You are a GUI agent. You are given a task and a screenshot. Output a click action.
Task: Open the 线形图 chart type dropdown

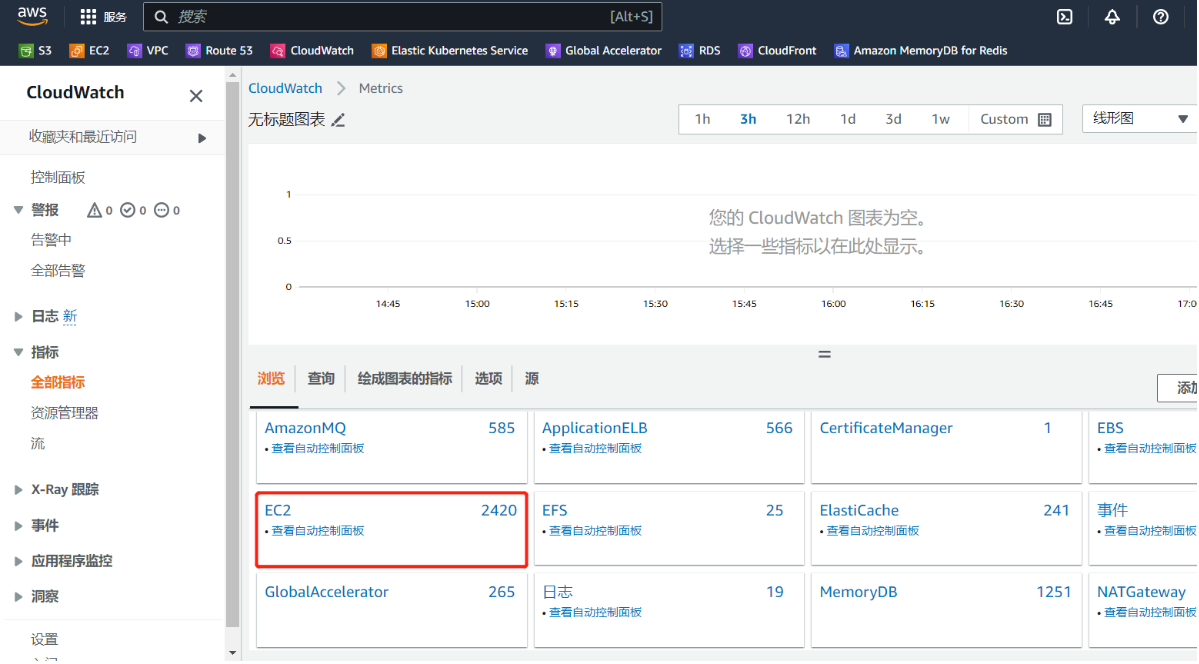pyautogui.click(x=1139, y=119)
